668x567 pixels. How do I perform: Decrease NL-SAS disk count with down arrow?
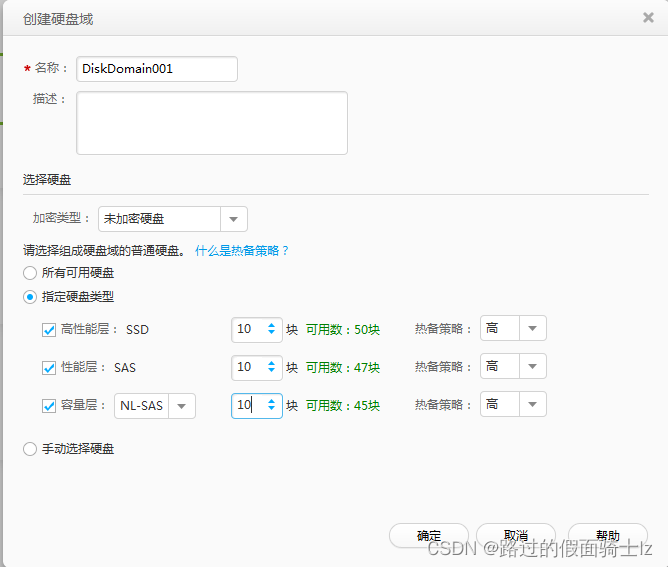[x=271, y=408]
